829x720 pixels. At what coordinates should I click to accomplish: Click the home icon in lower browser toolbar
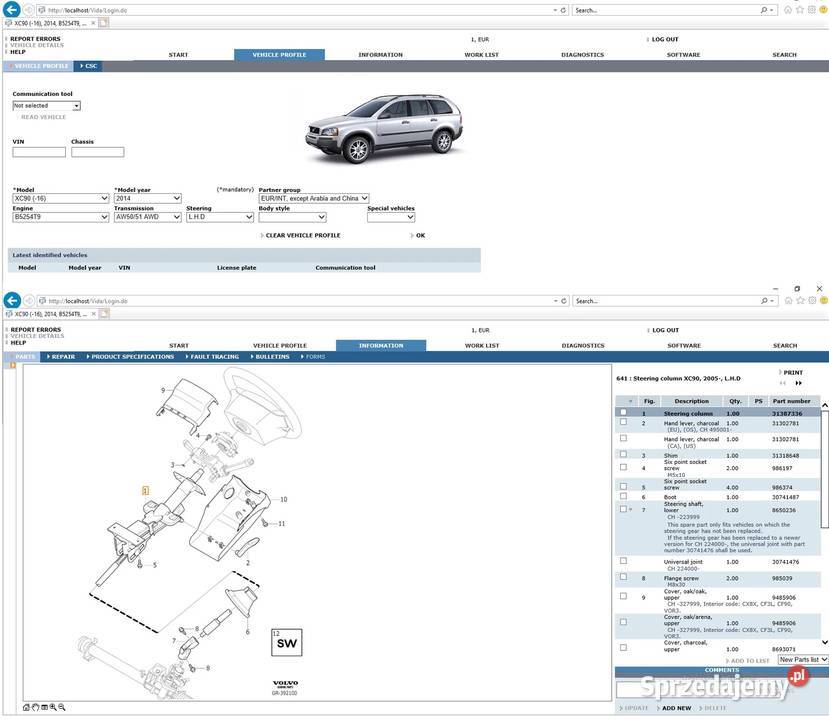tap(788, 300)
